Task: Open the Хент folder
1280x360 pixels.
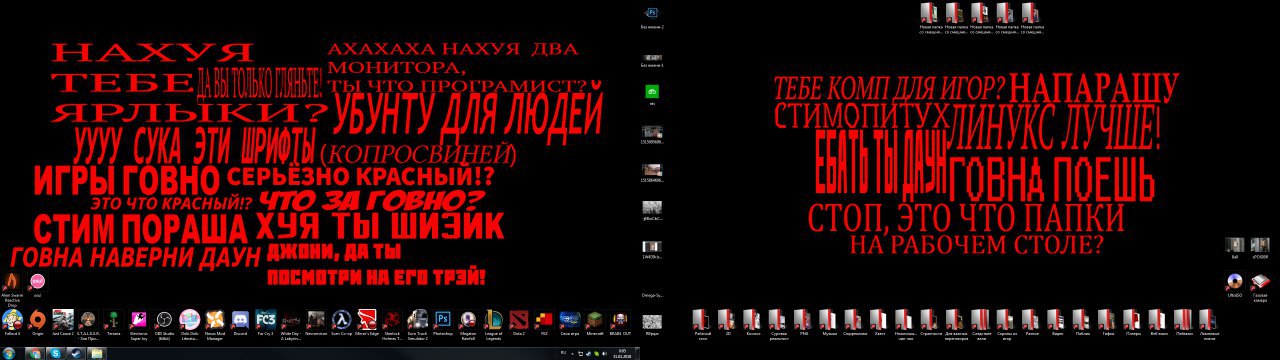Action: pyautogui.click(x=880, y=322)
